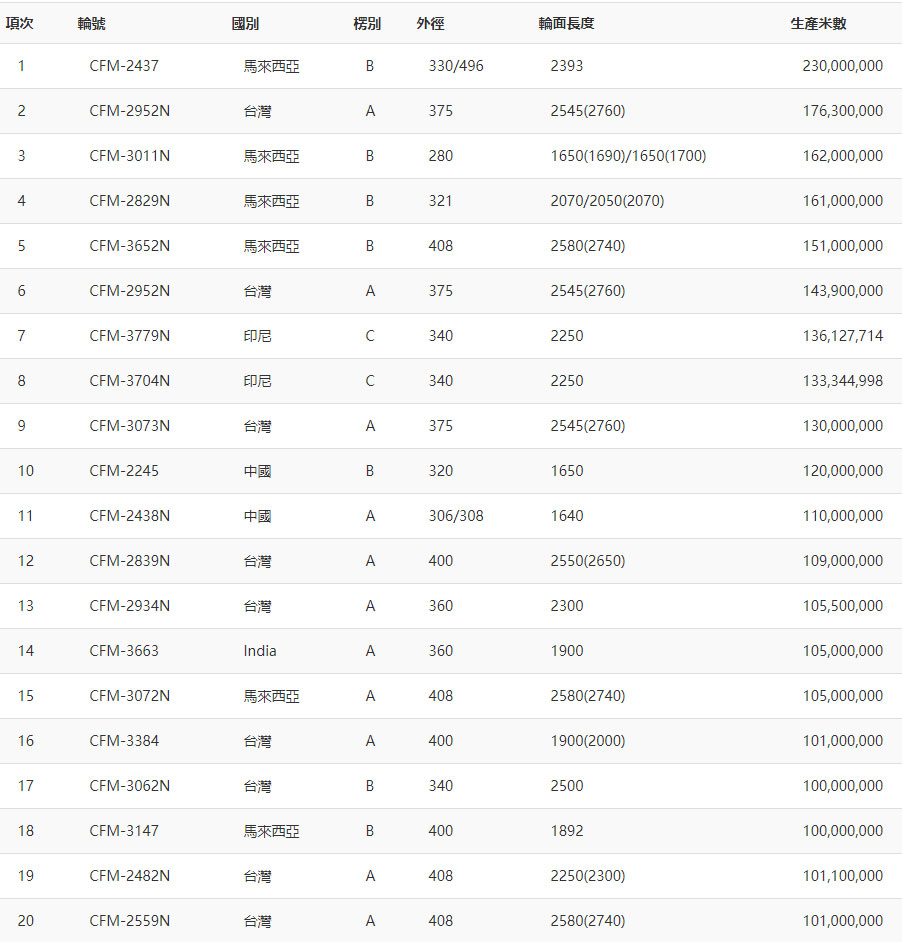
Task: Select roll number CFM-3147
Action: [124, 830]
